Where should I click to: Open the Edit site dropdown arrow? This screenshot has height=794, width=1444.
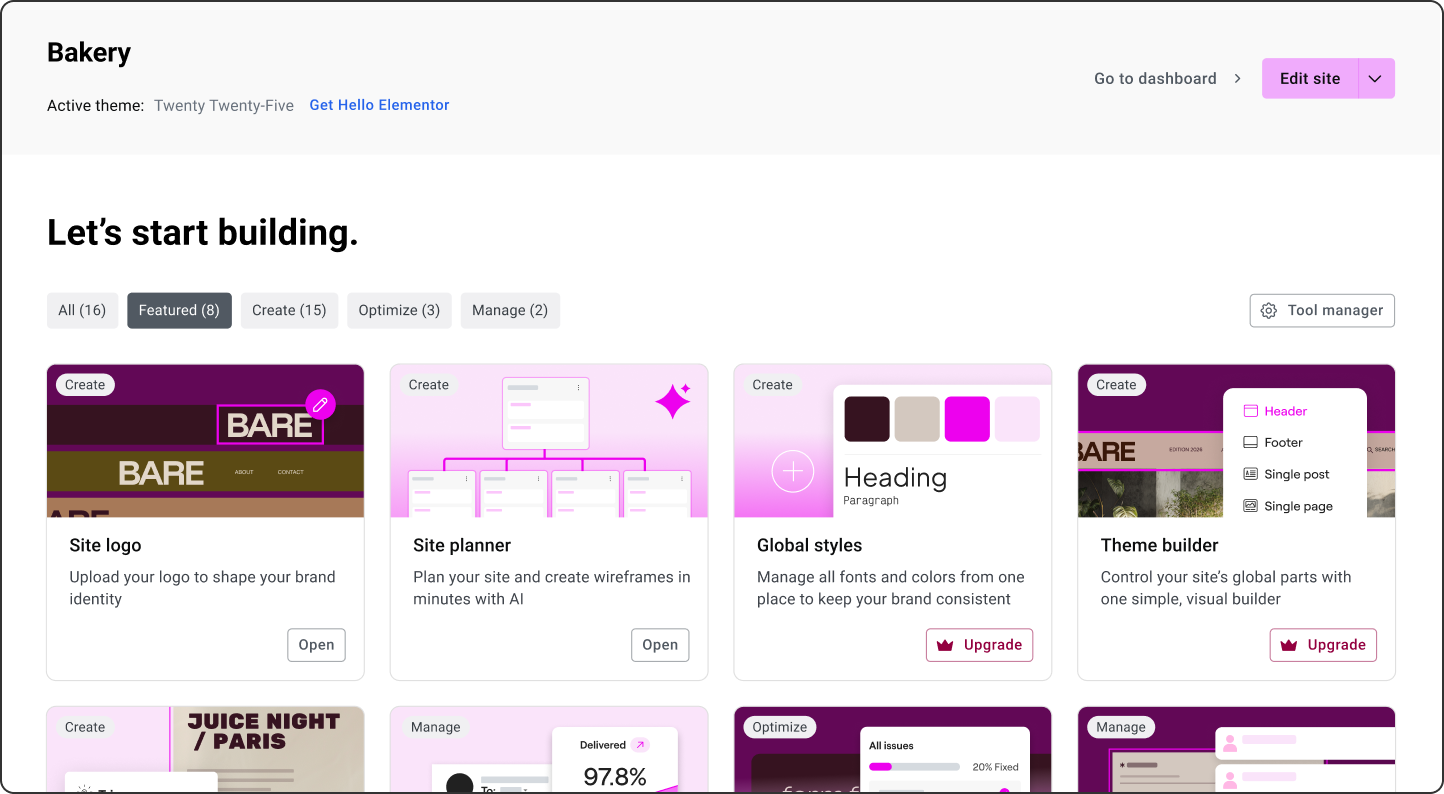tap(1376, 78)
